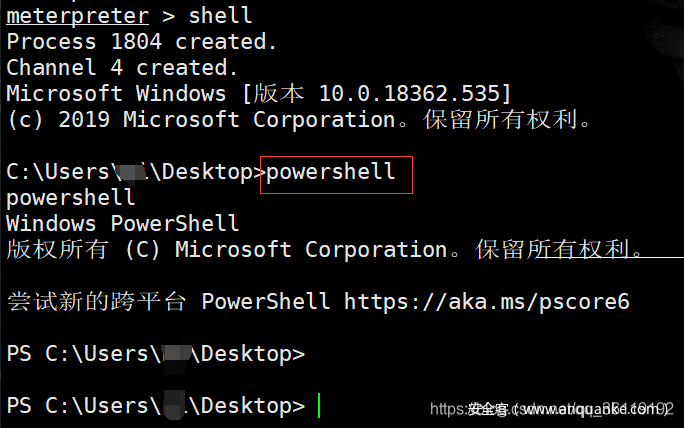Click the first empty PS Desktop prompt
Image resolution: width=684 pixels, height=428 pixels.
click(155, 354)
